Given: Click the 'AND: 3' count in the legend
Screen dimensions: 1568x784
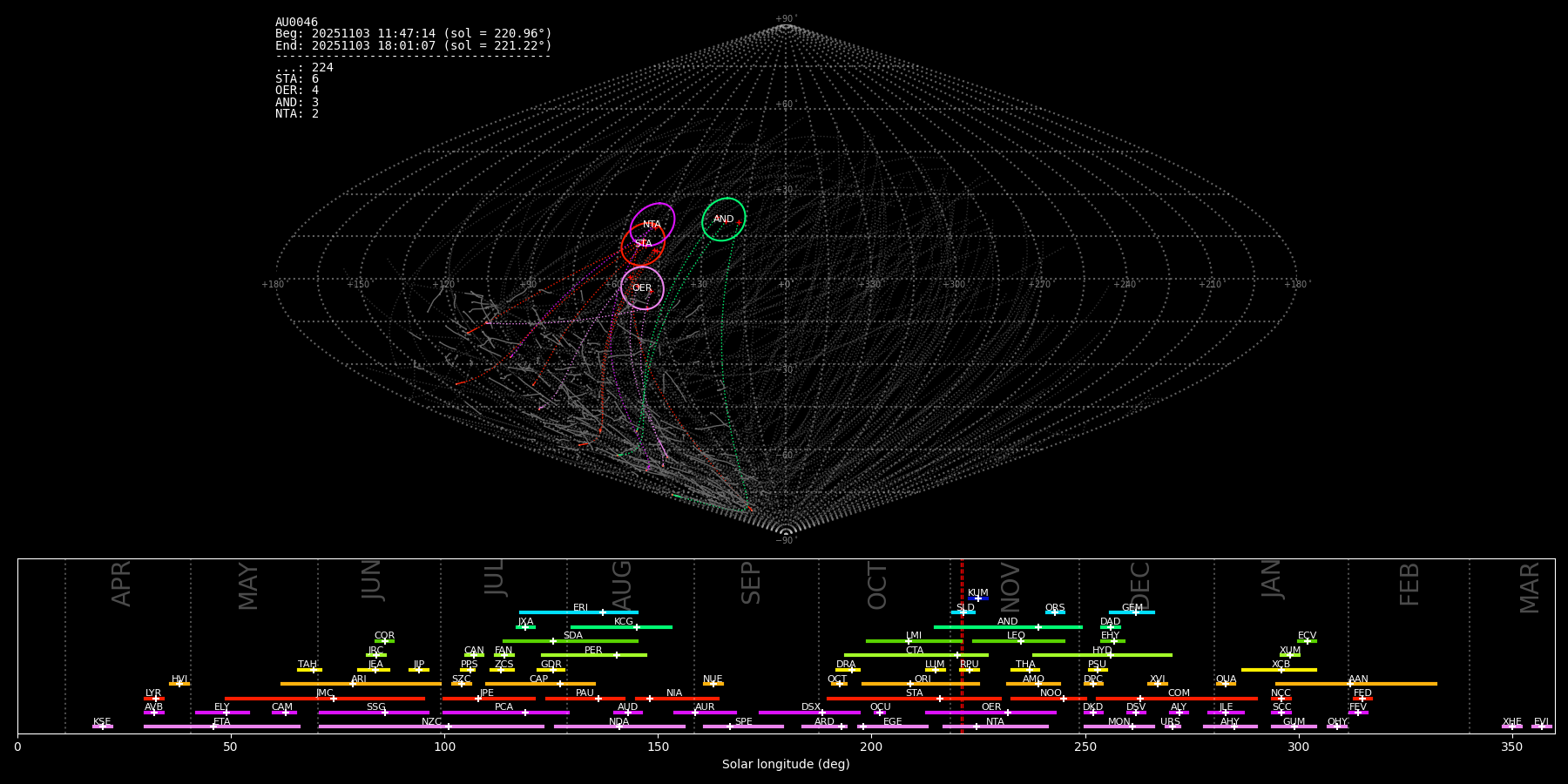Looking at the screenshot, I should [x=297, y=103].
